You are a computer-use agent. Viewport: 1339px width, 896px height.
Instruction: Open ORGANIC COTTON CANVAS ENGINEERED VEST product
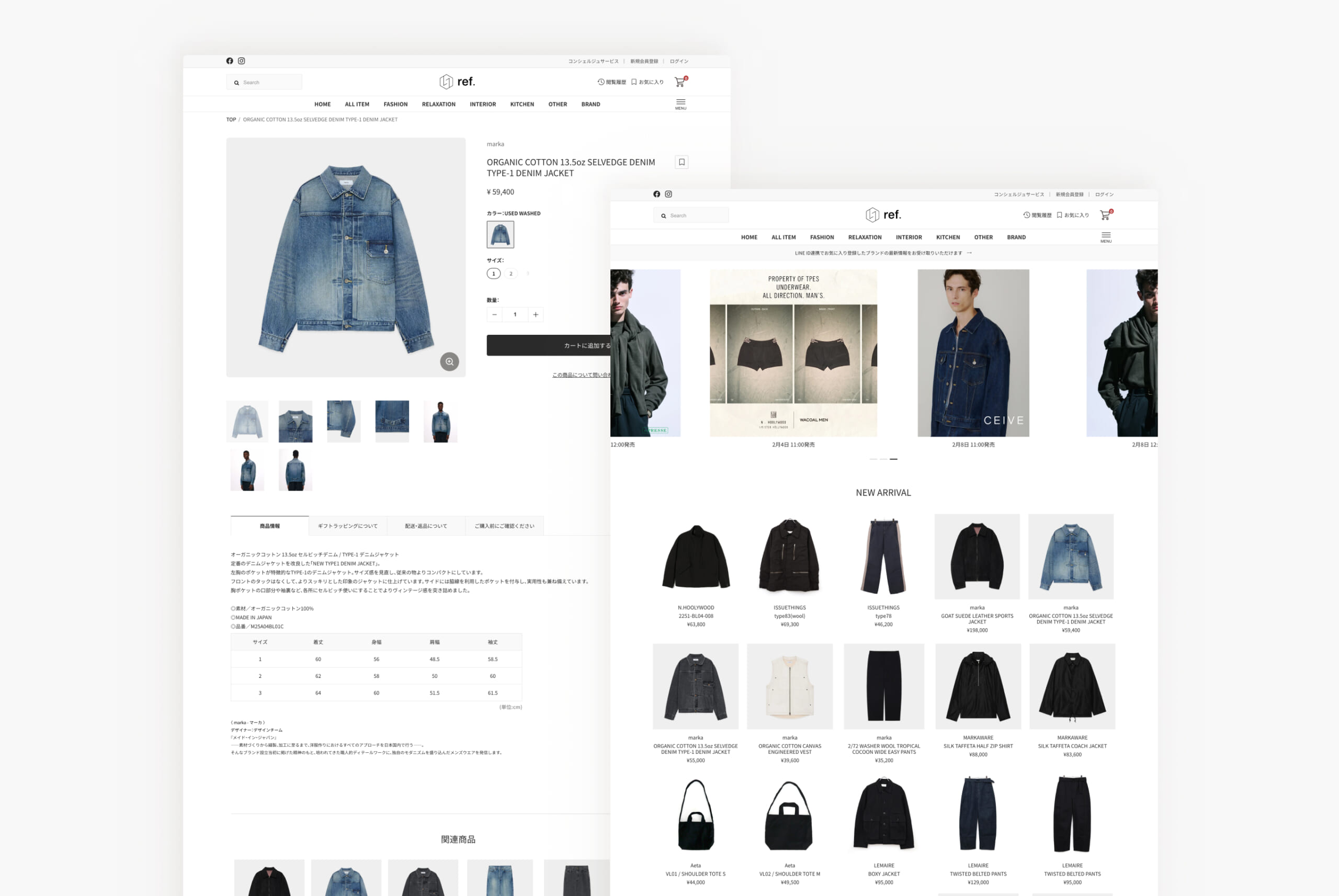click(789, 703)
